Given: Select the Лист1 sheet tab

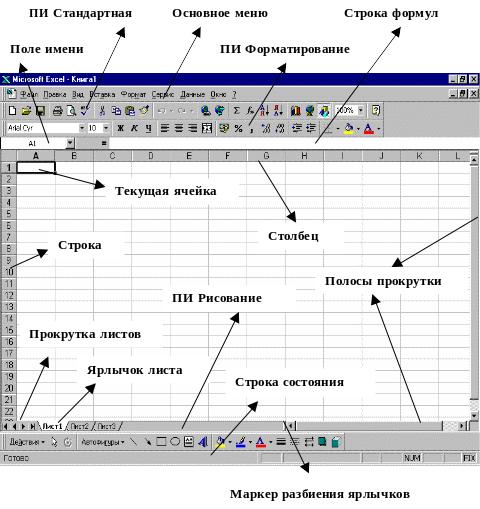Looking at the screenshot, I should coord(52,426).
